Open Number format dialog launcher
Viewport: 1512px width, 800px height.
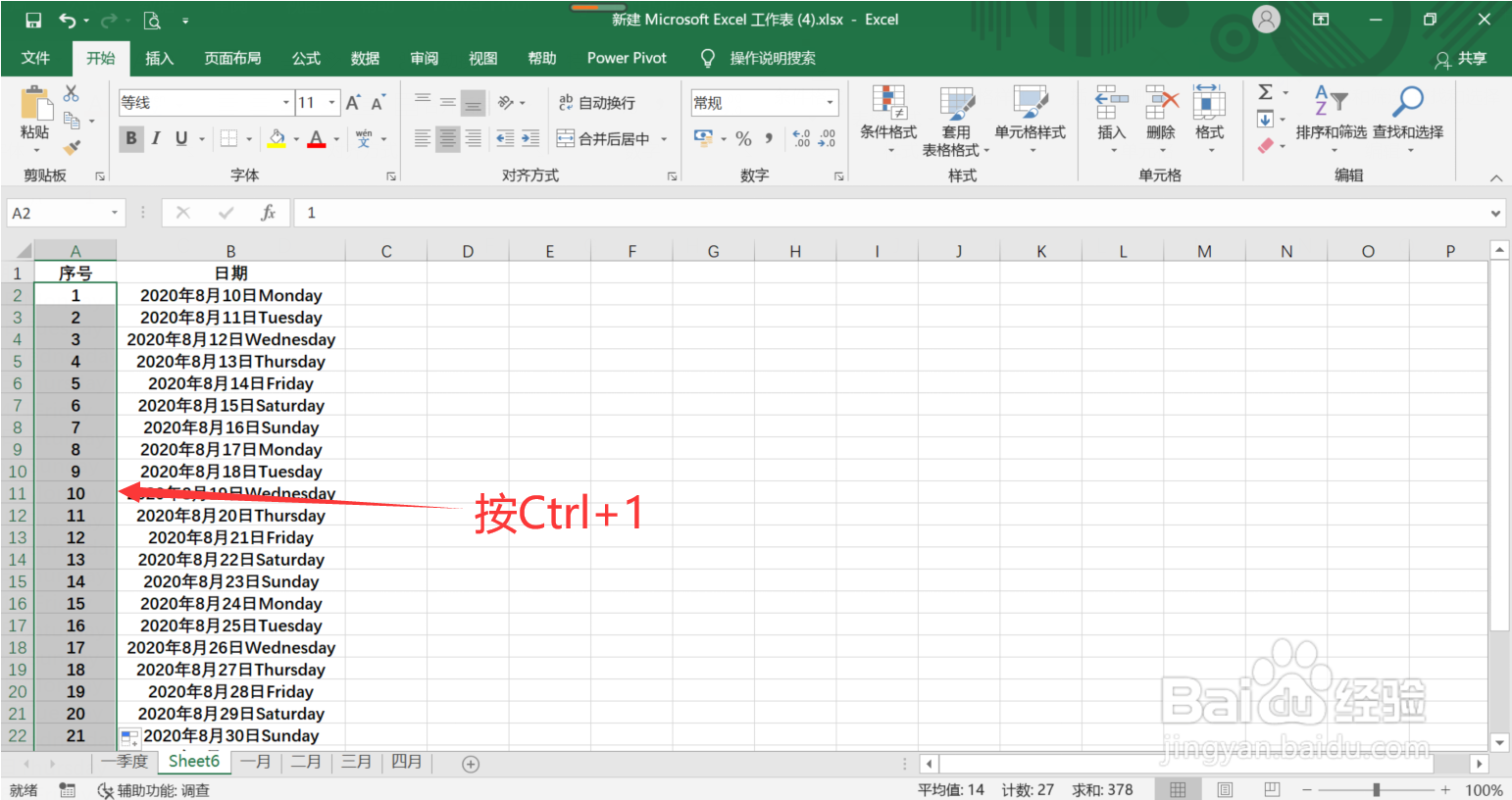click(x=838, y=176)
